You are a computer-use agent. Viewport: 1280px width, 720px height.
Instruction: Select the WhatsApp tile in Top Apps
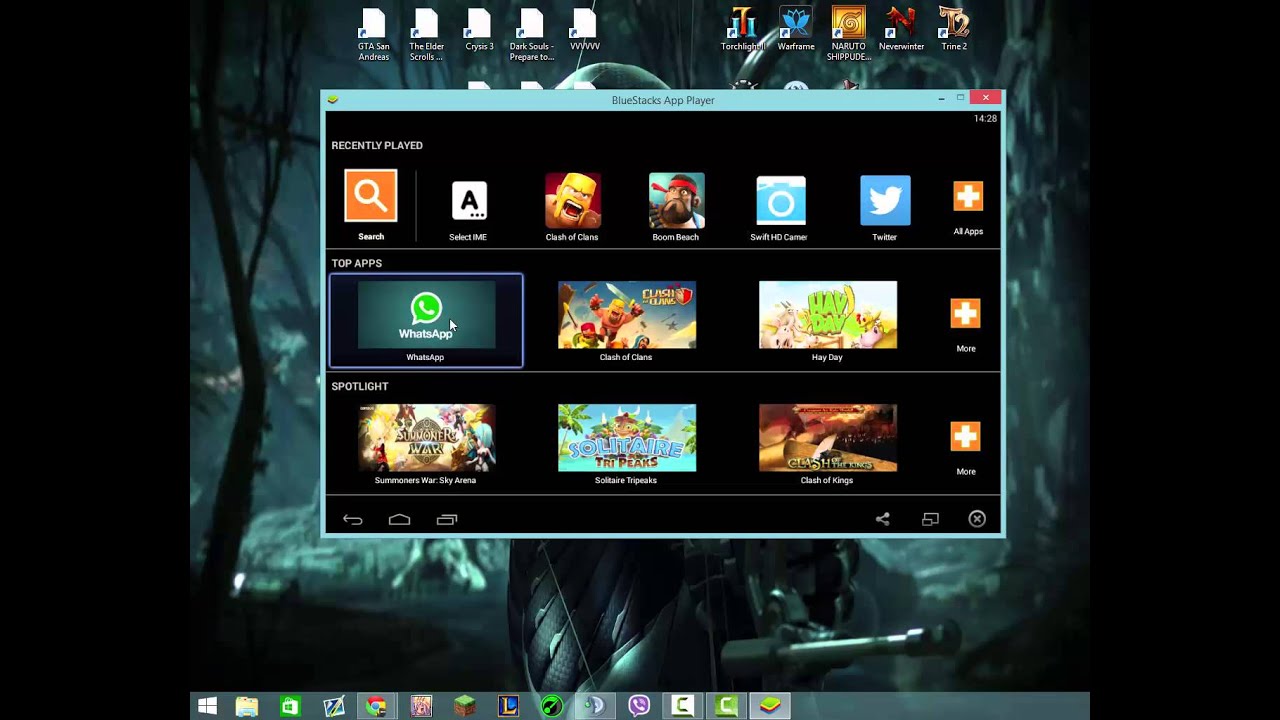pos(426,320)
